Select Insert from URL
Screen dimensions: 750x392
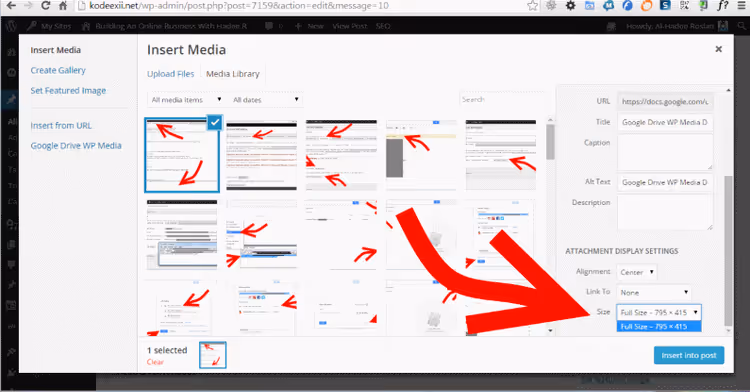pos(61,125)
